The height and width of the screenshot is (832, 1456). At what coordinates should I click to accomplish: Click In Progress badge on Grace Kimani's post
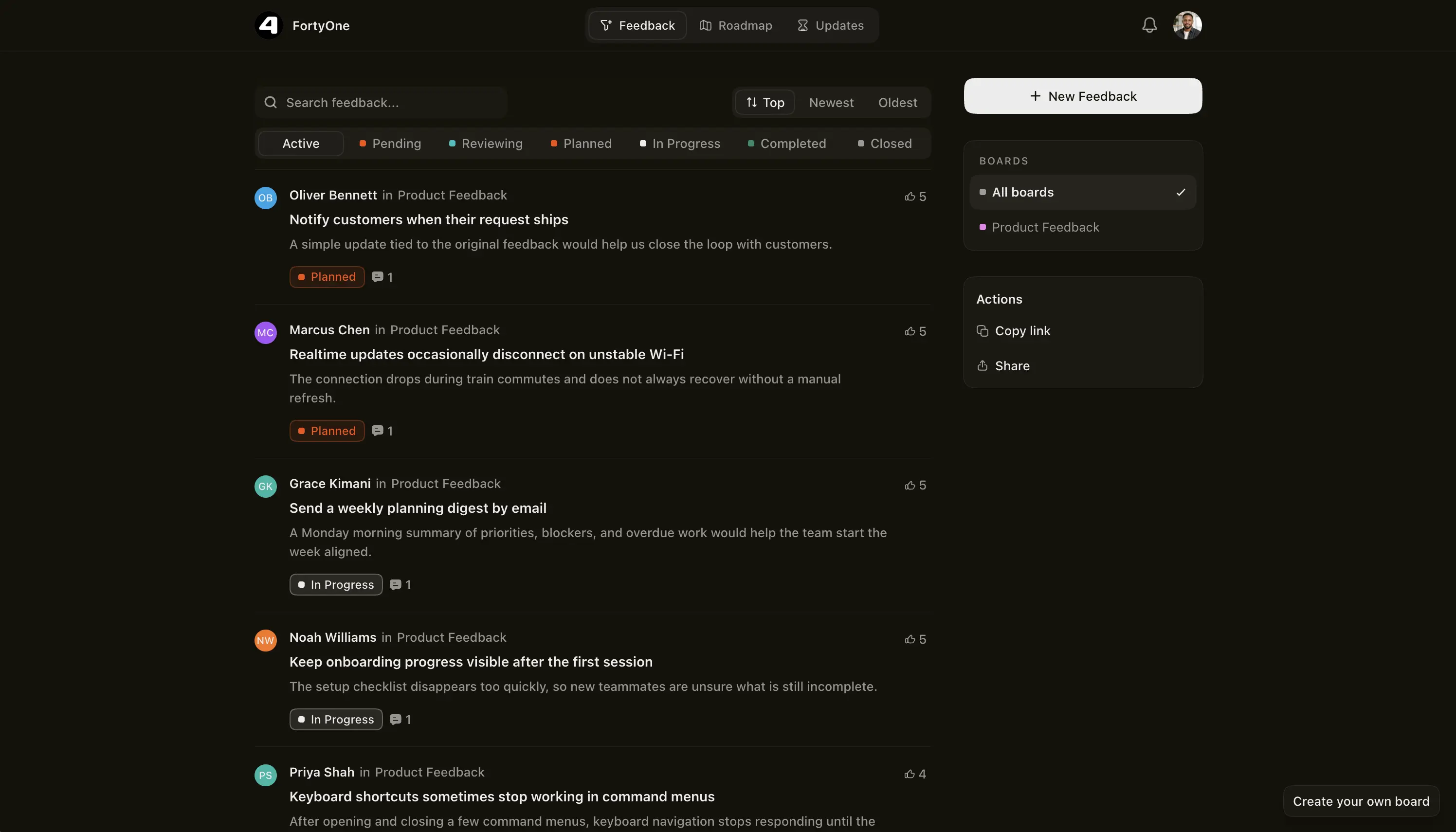click(336, 584)
